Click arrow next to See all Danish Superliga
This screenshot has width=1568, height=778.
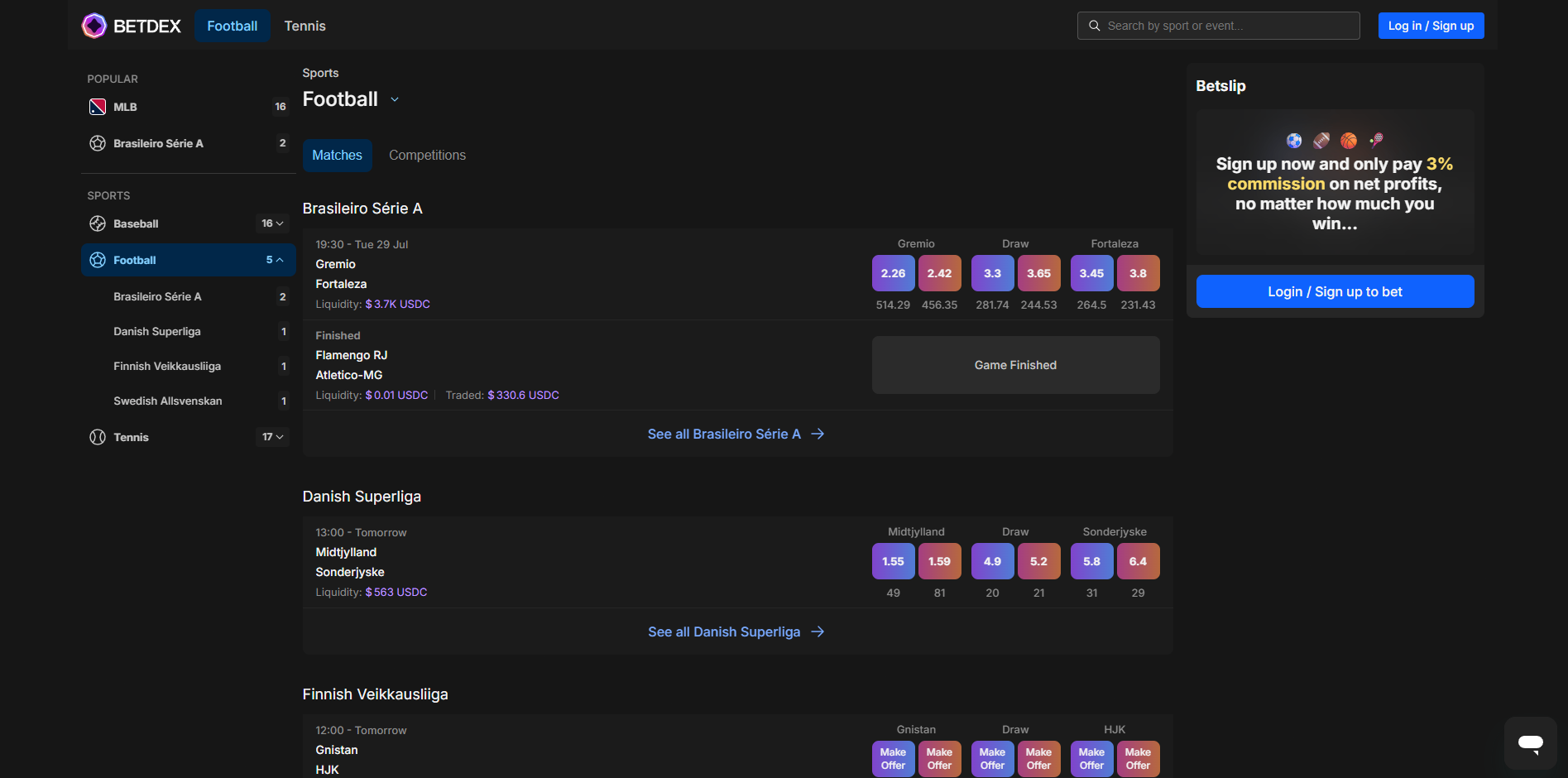(818, 632)
